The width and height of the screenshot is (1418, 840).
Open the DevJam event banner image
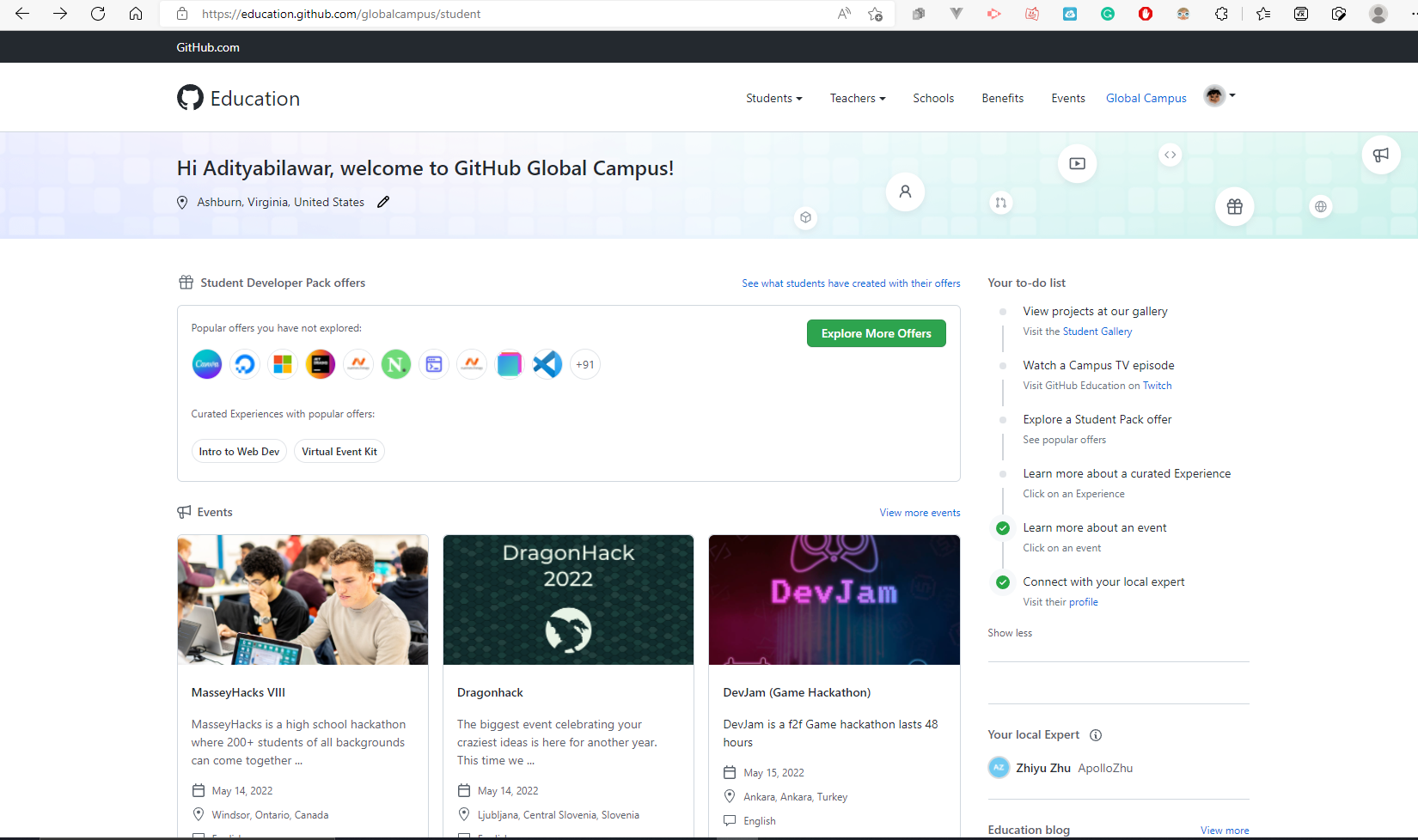(x=834, y=600)
